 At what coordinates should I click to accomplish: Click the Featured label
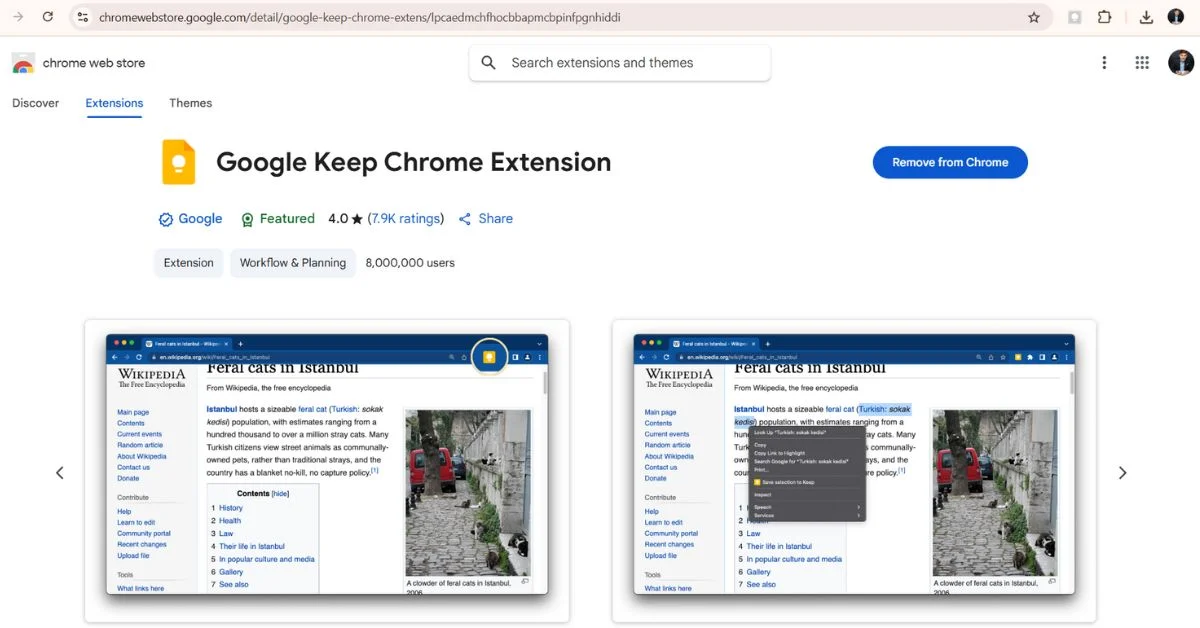point(287,219)
